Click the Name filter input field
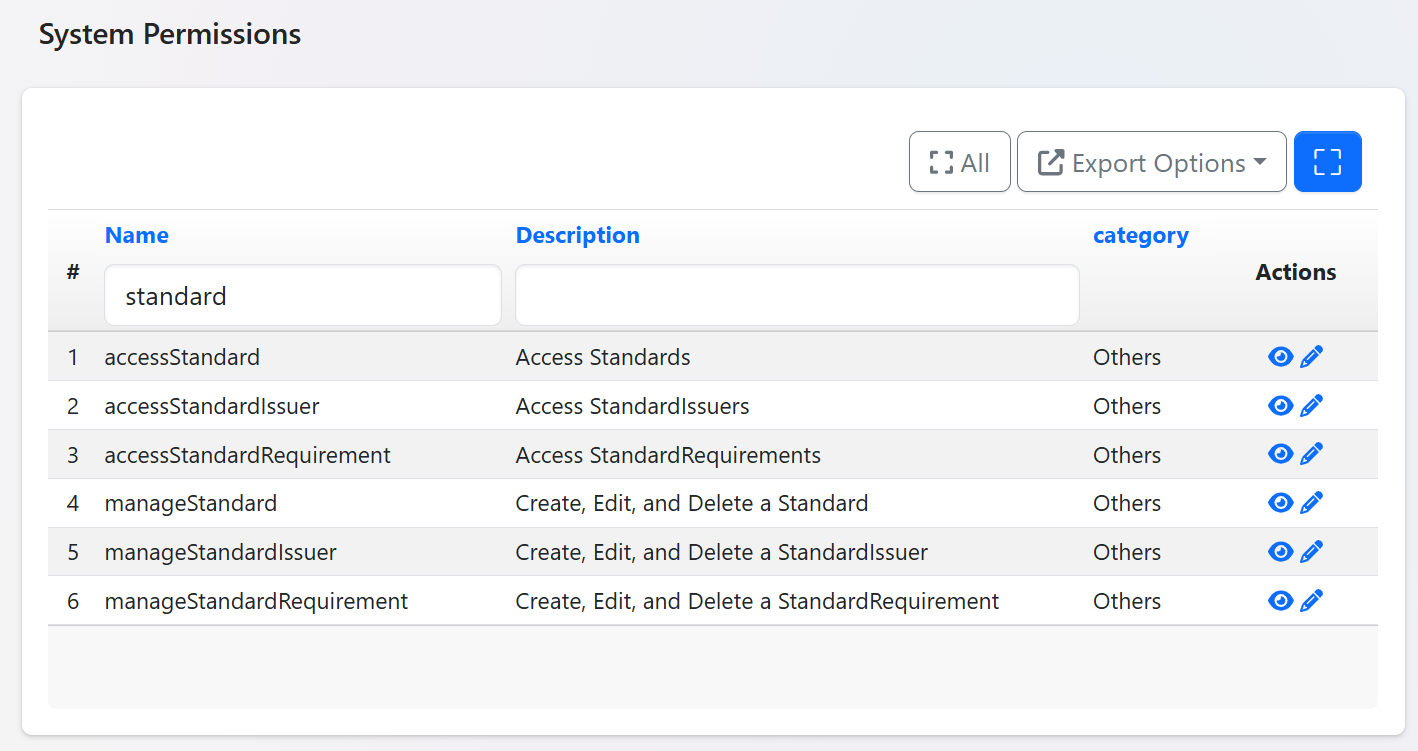 [x=302, y=296]
